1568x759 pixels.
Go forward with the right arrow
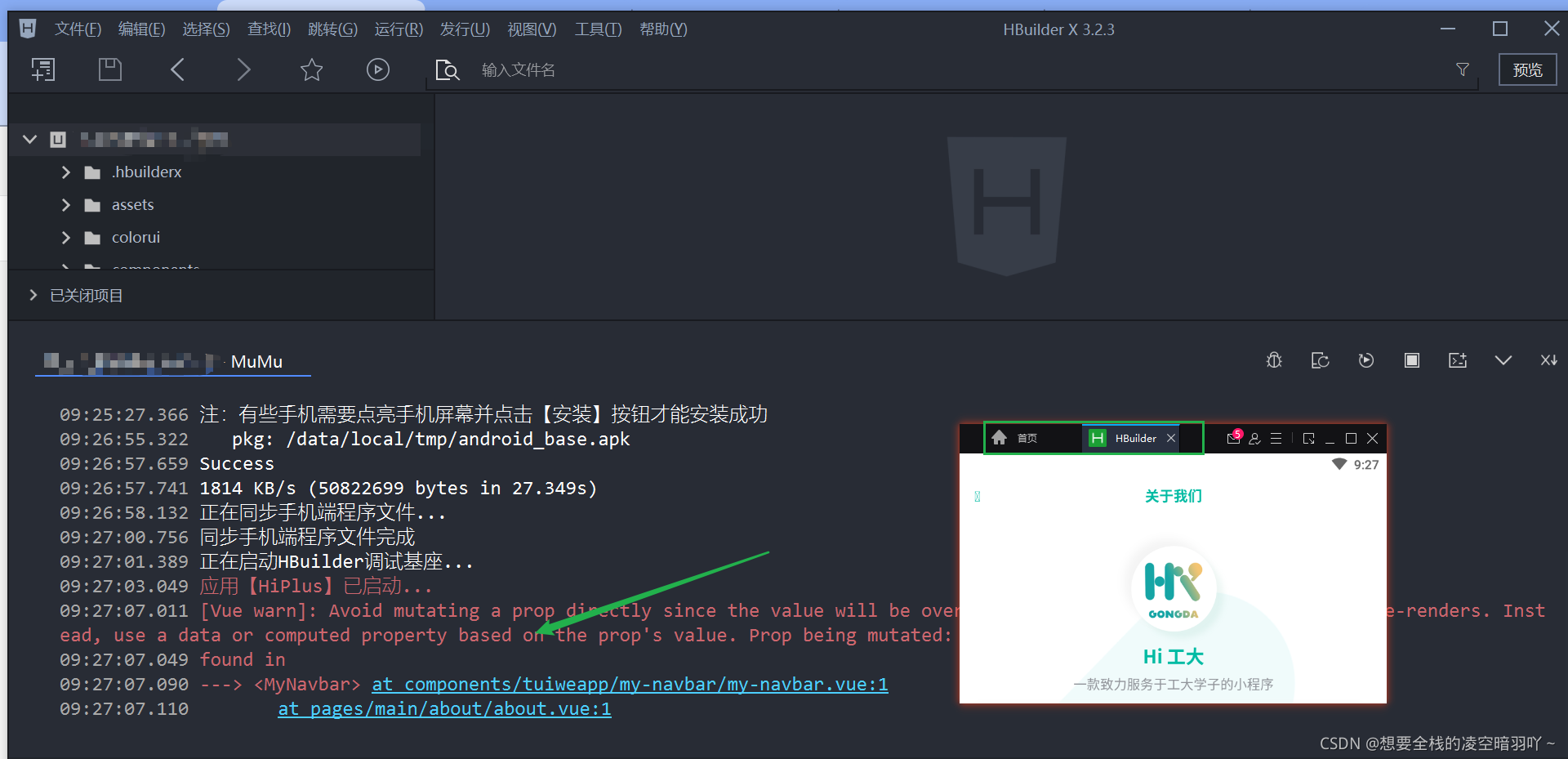point(243,69)
